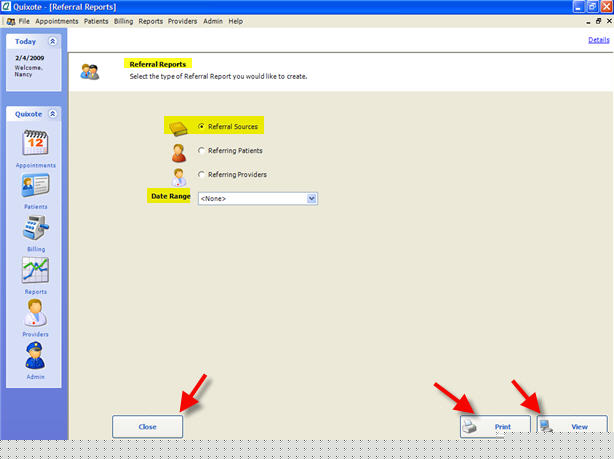Click the yellow book Referral Sources icon
The width and height of the screenshot is (614, 459).
[x=178, y=128]
